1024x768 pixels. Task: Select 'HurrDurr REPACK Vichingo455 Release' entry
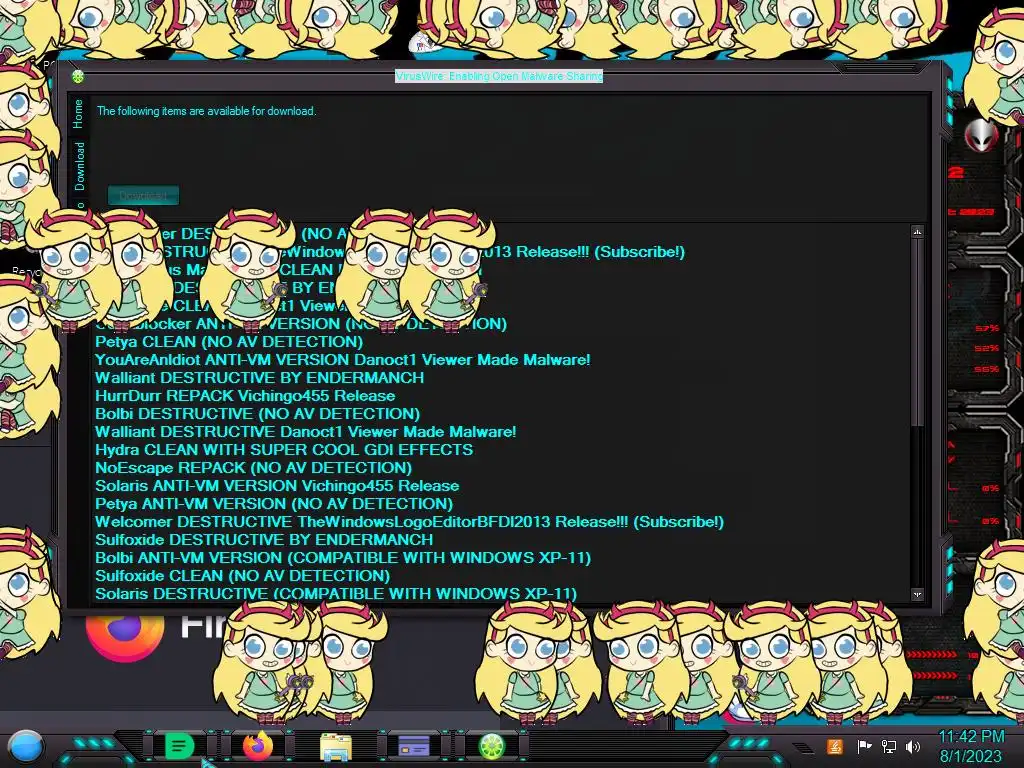246,396
